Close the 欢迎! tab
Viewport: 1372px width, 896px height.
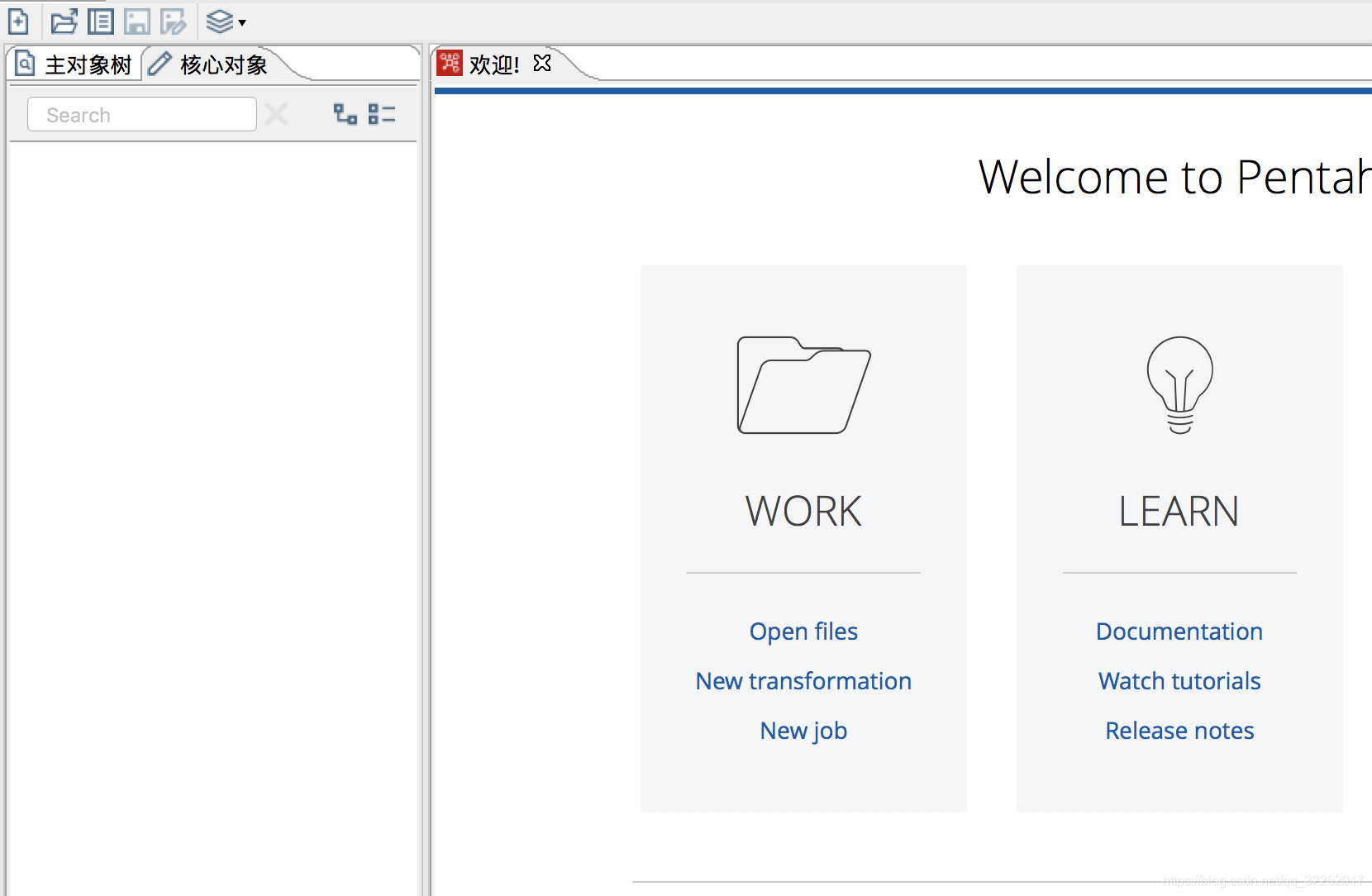[x=542, y=63]
